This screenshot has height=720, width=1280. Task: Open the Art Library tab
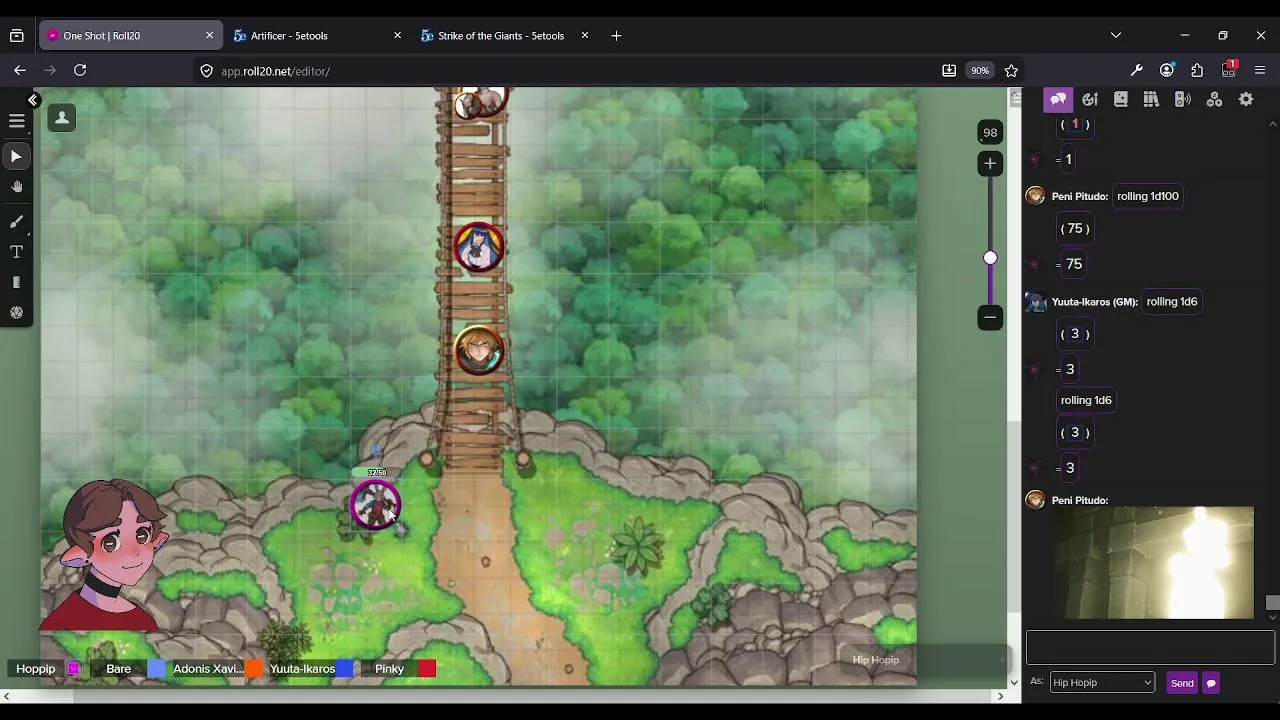click(x=1090, y=99)
